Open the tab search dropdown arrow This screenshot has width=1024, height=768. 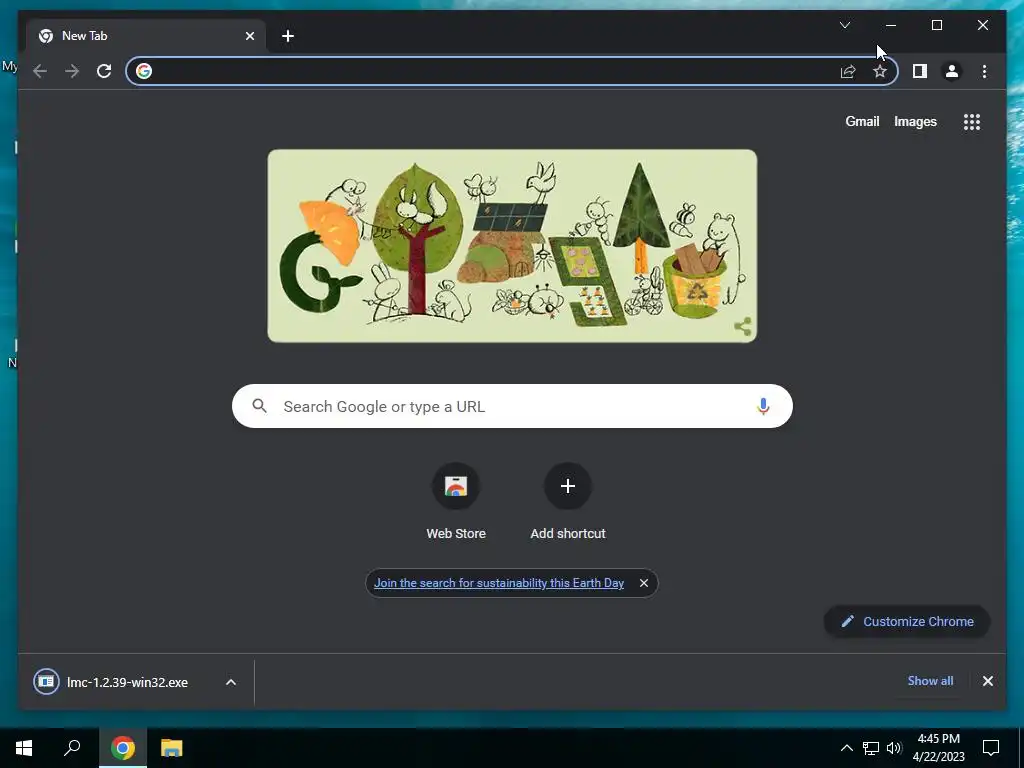point(844,25)
